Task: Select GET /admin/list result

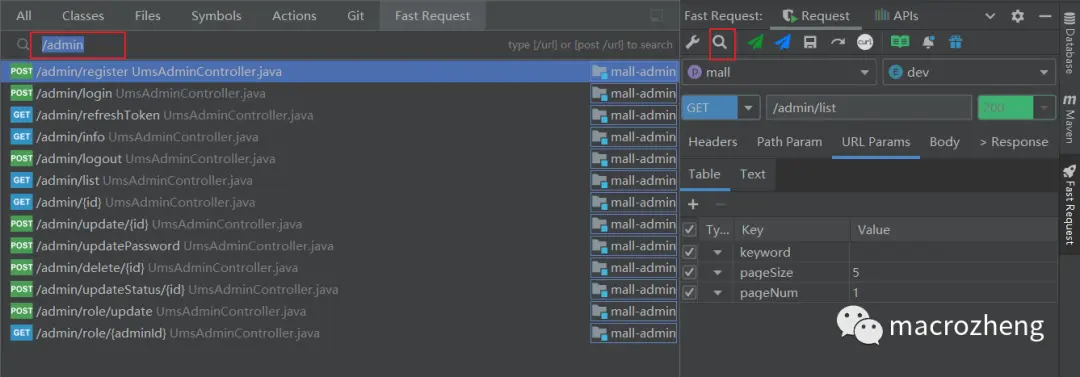Action: (339, 181)
